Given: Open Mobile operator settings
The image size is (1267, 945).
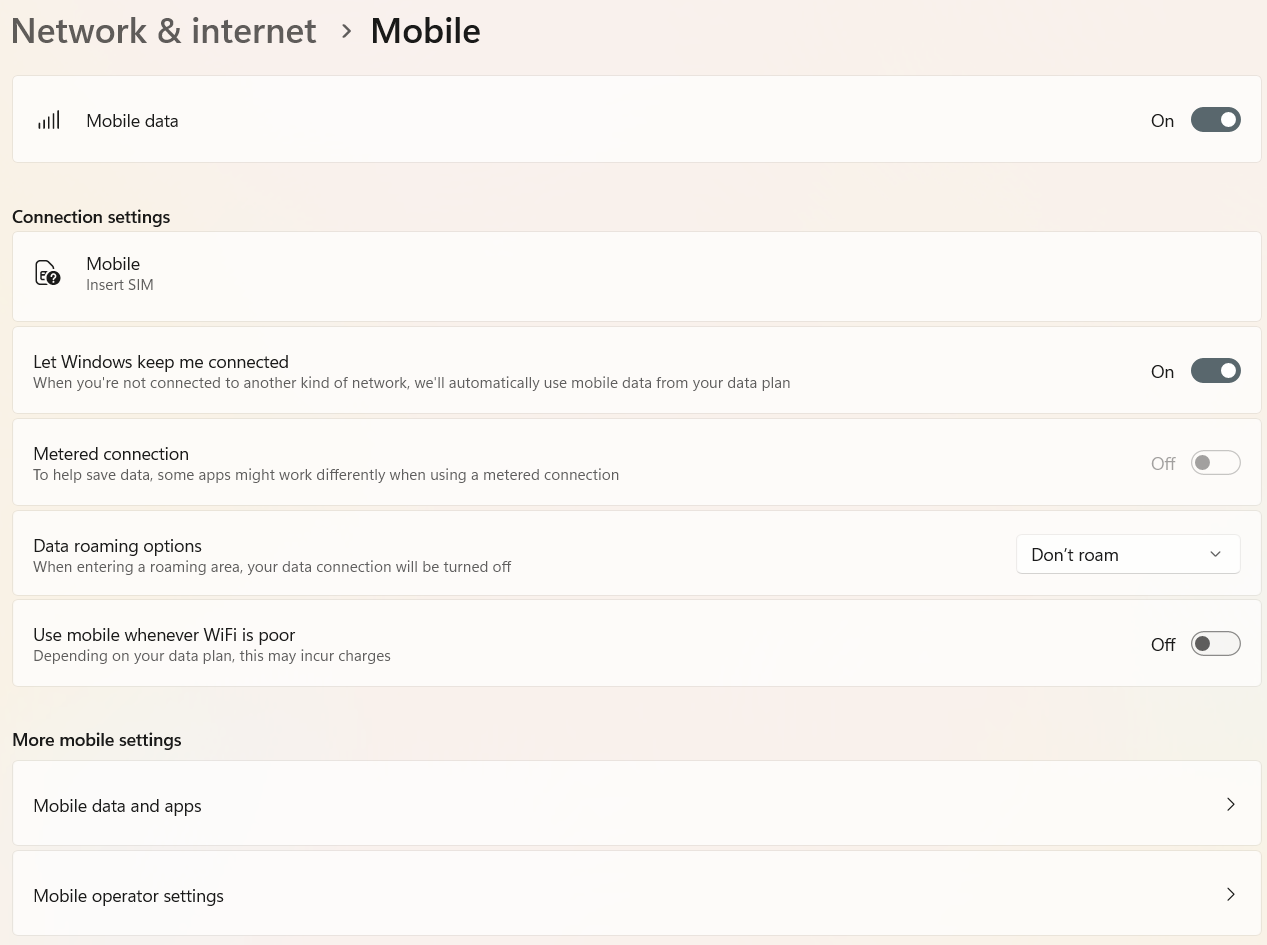Looking at the screenshot, I should tap(129, 896).
